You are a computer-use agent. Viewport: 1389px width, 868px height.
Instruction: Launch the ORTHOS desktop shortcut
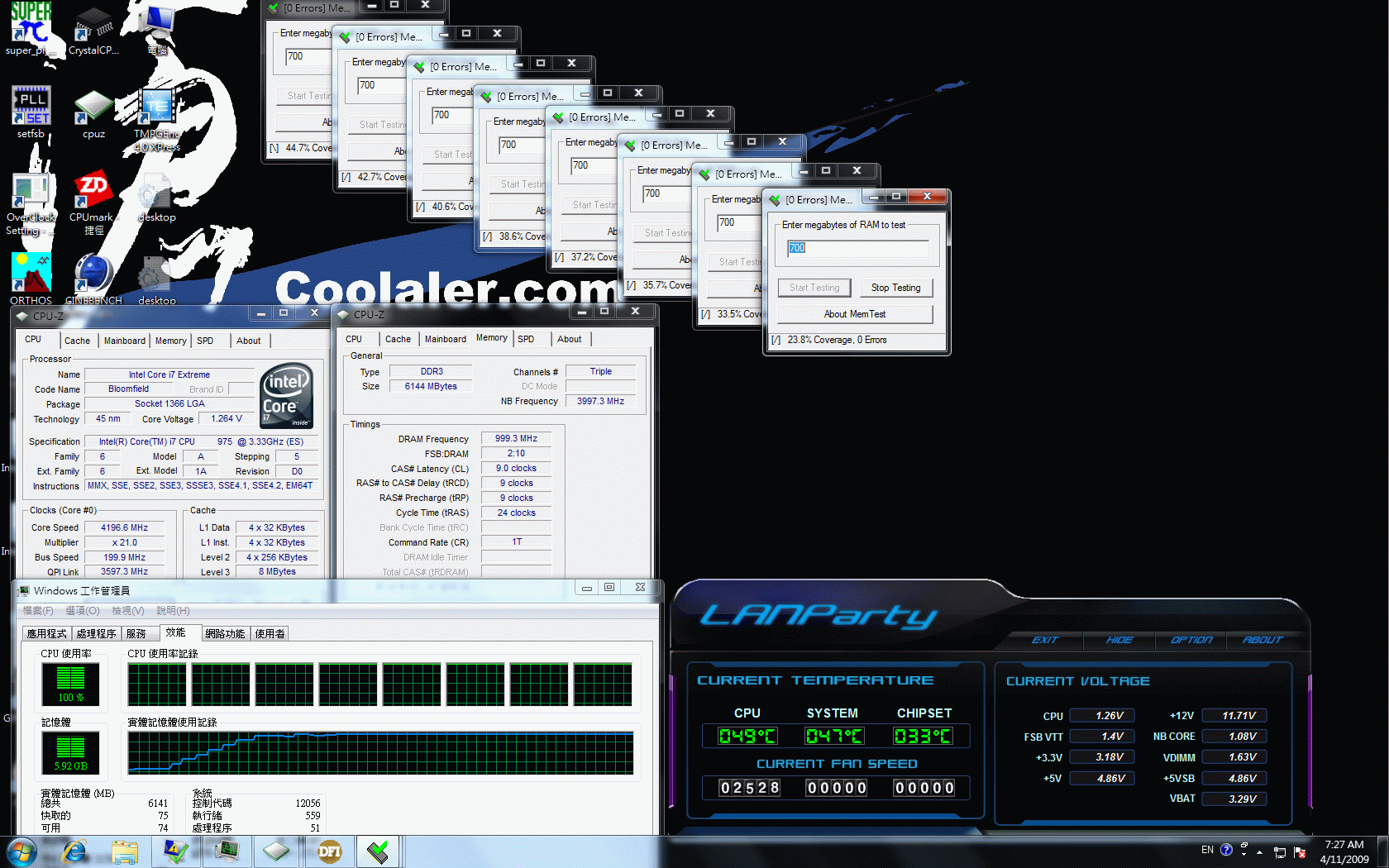click(31, 279)
